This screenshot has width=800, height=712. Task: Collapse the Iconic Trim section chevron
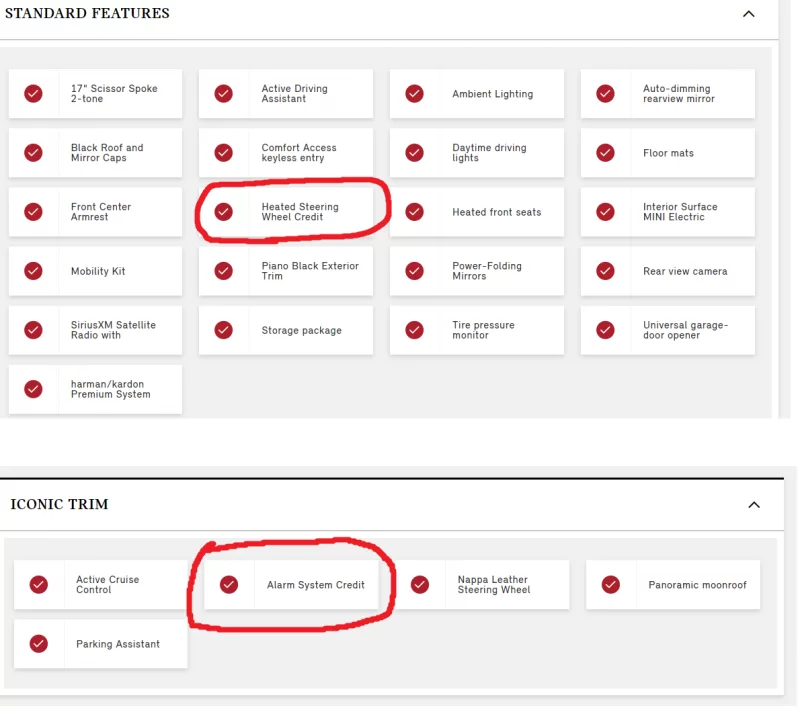[754, 505]
